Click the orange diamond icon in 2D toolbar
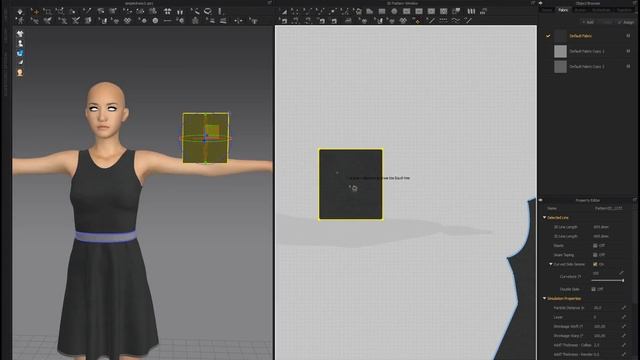 click(x=418, y=21)
